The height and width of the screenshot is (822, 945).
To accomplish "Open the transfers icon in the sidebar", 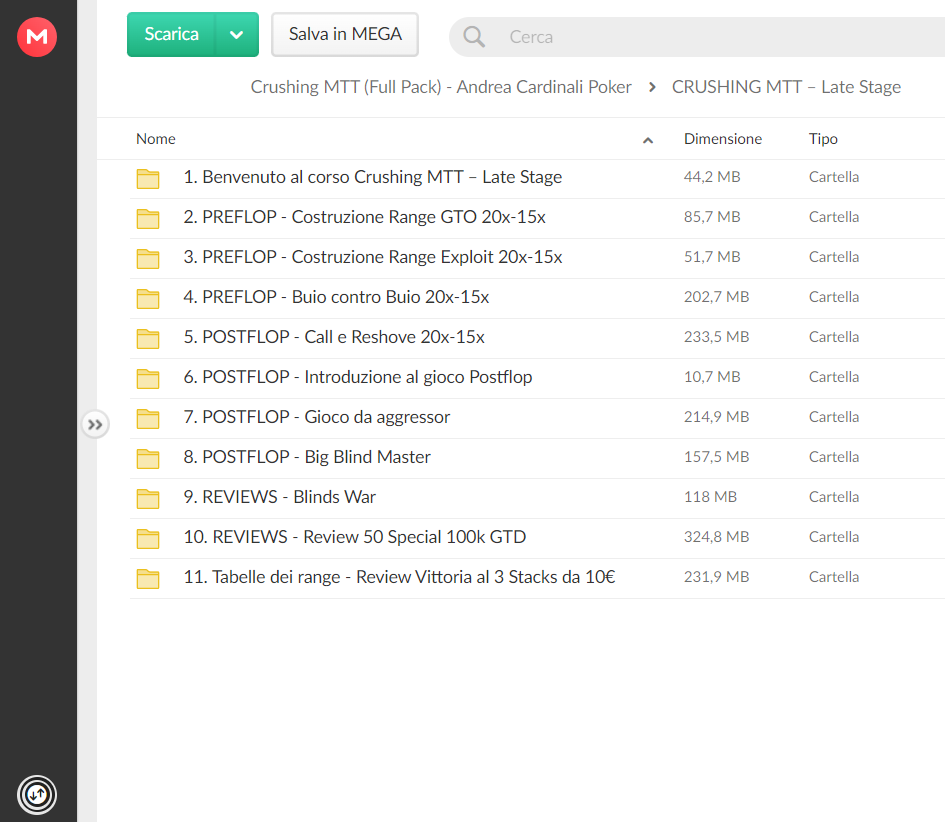I will pyautogui.click(x=37, y=794).
